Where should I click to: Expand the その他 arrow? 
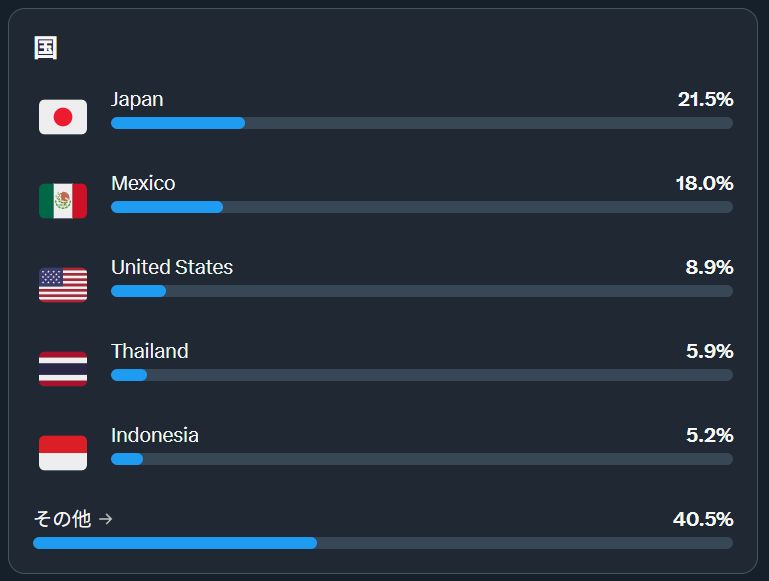tap(106, 519)
